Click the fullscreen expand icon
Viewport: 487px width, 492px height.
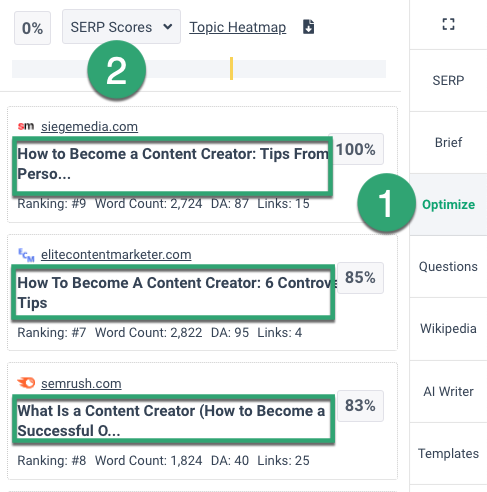click(x=448, y=24)
